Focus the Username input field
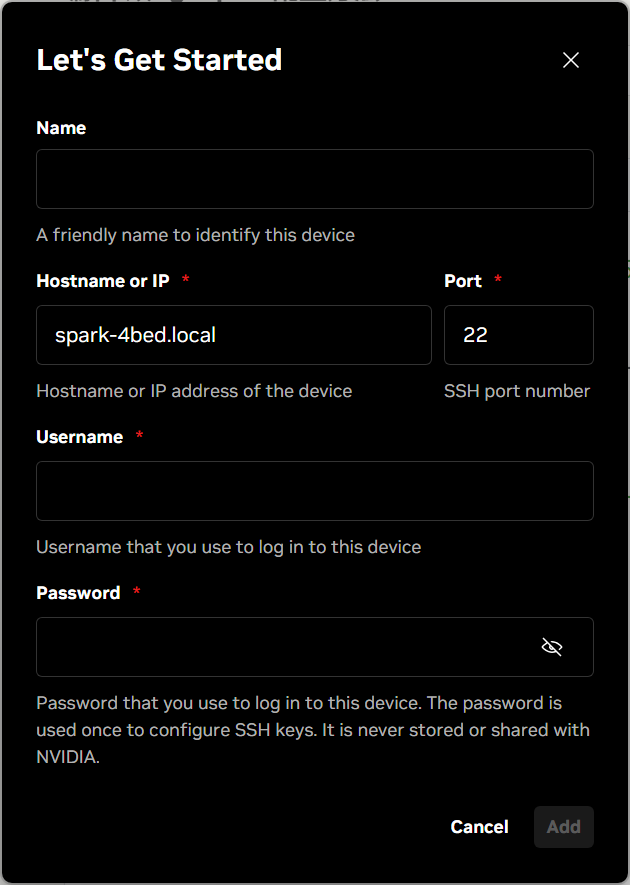 tap(315, 491)
